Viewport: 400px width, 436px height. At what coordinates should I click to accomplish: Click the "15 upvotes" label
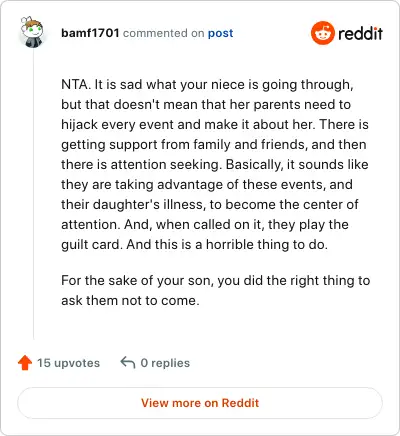(x=68, y=363)
